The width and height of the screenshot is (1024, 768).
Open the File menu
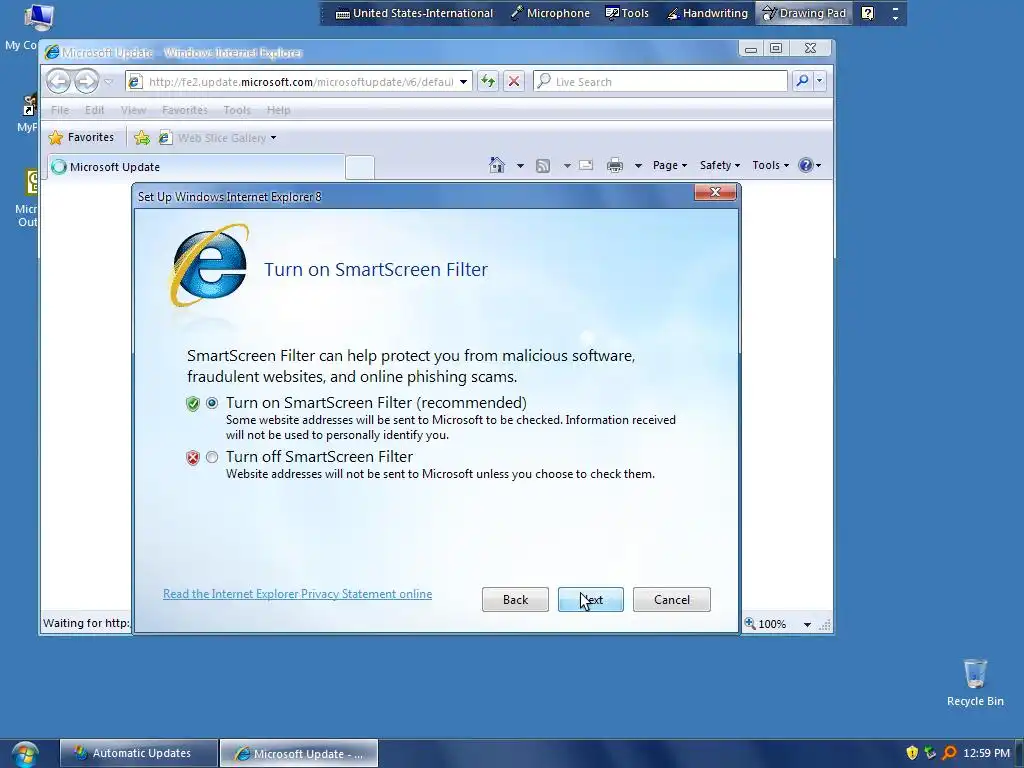pos(59,110)
